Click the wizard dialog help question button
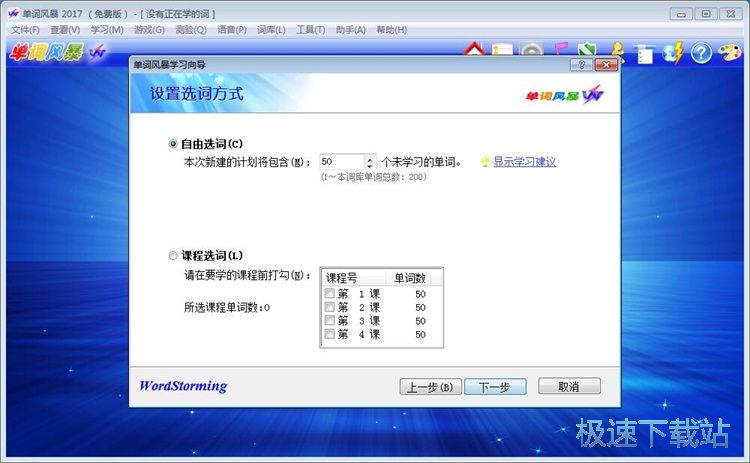 [582, 65]
